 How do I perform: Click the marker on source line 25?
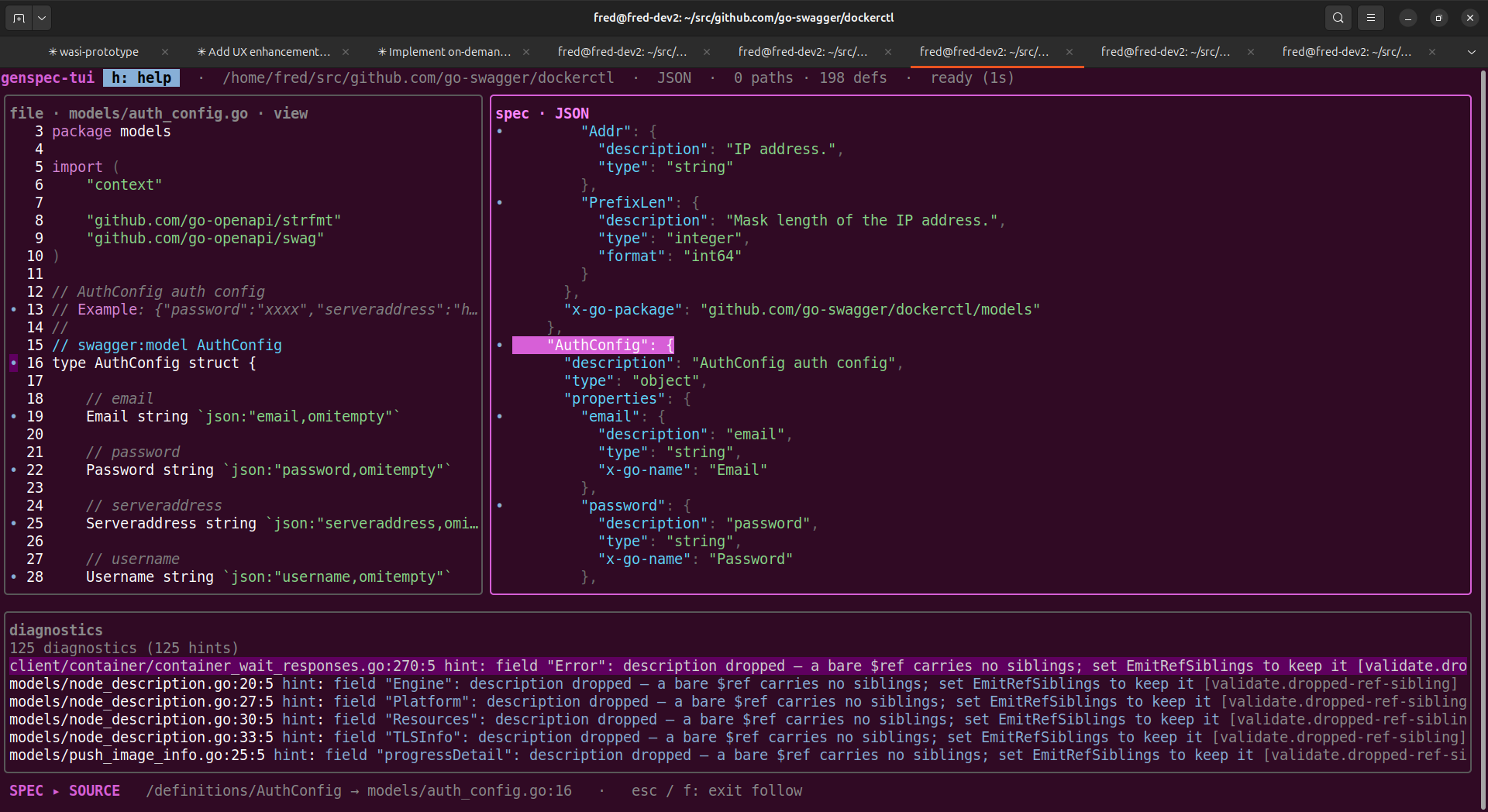[14, 523]
